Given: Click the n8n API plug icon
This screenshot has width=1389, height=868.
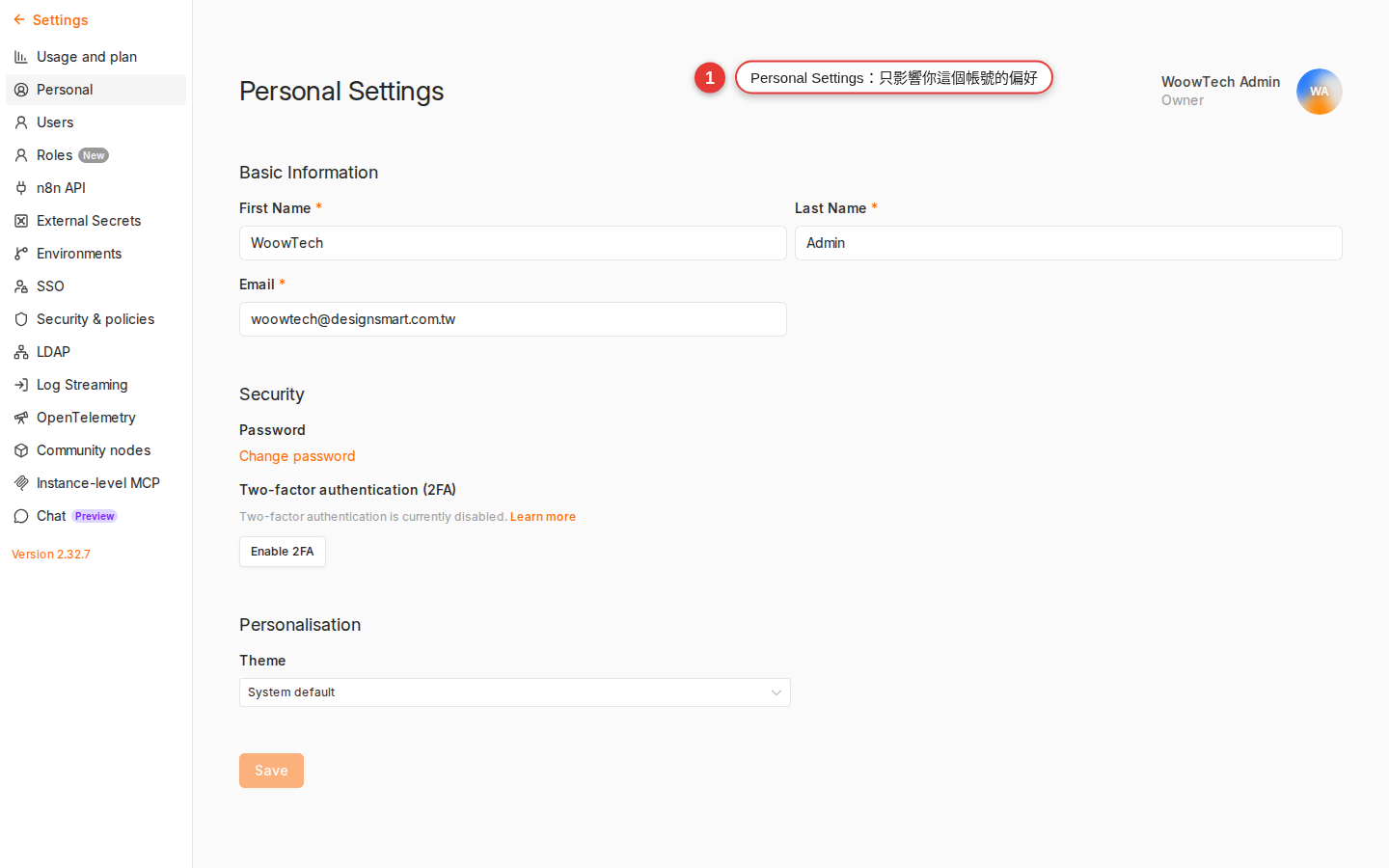Looking at the screenshot, I should 21,188.
